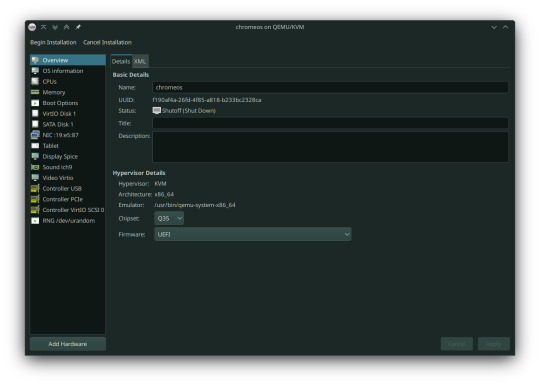Click the KVM hypervisor value
This screenshot has height=385, width=540.
tap(160, 184)
